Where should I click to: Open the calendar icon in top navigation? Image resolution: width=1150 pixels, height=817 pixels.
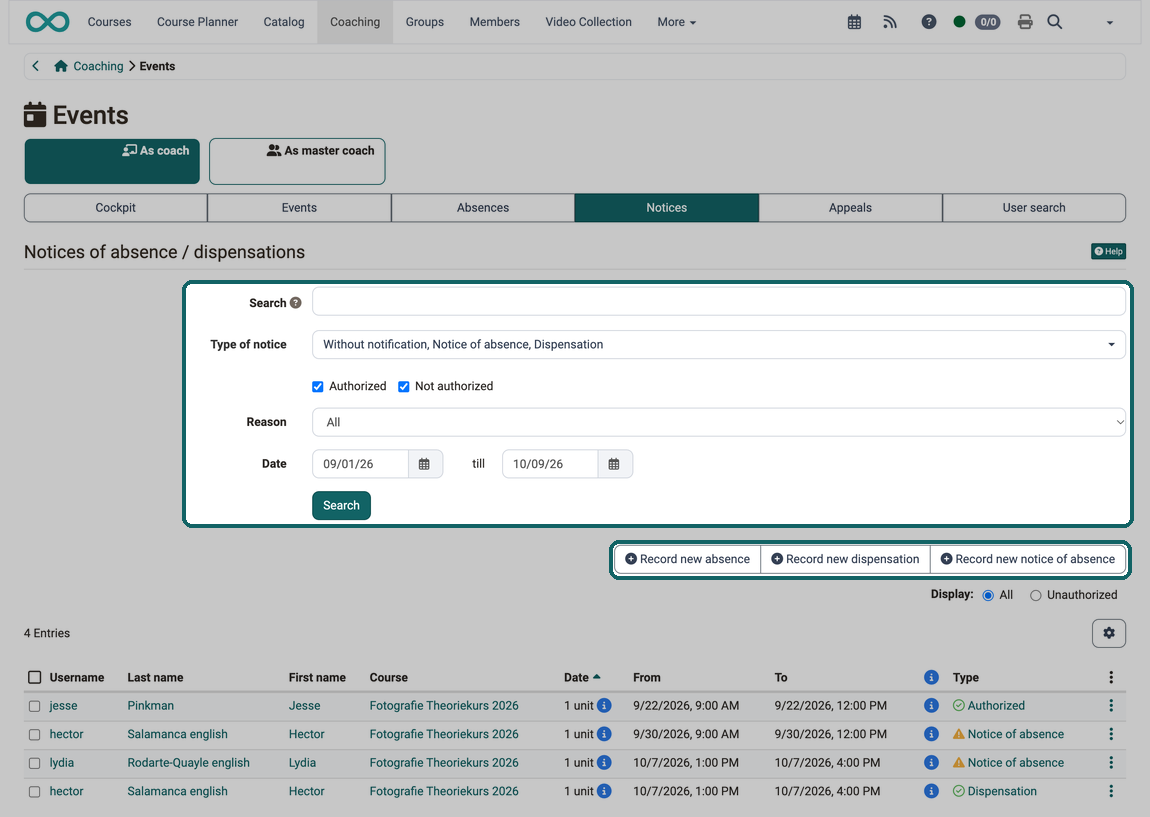(x=854, y=22)
